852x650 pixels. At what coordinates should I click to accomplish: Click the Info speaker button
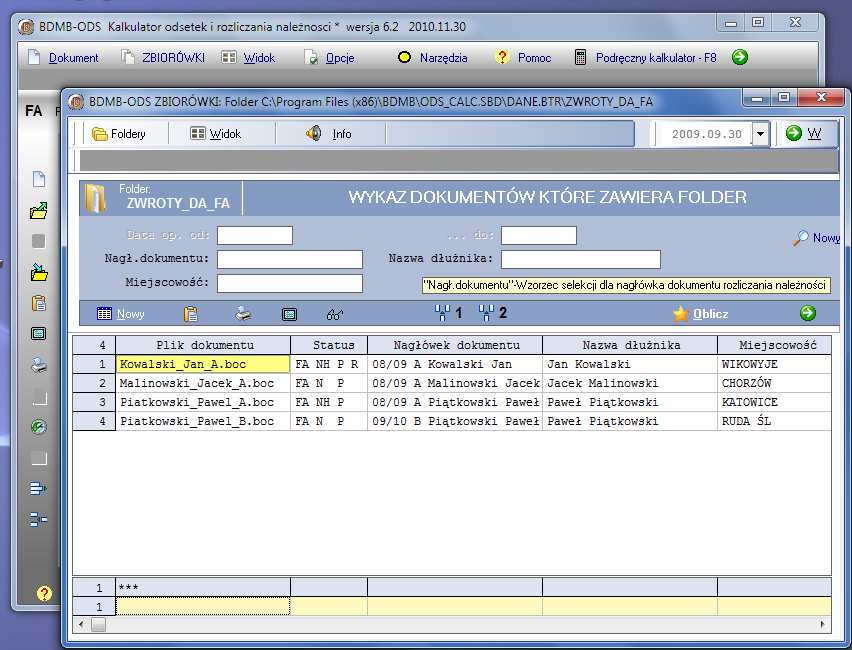pos(328,134)
